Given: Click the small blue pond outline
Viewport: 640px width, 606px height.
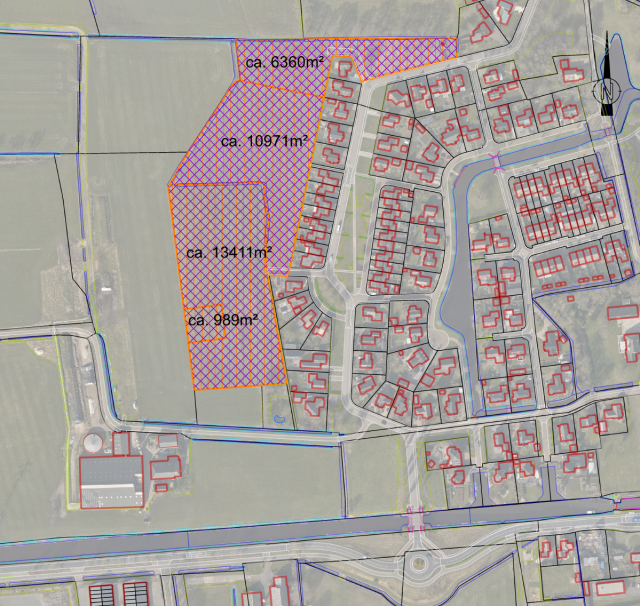Looking at the screenshot, I should [x=277, y=417].
